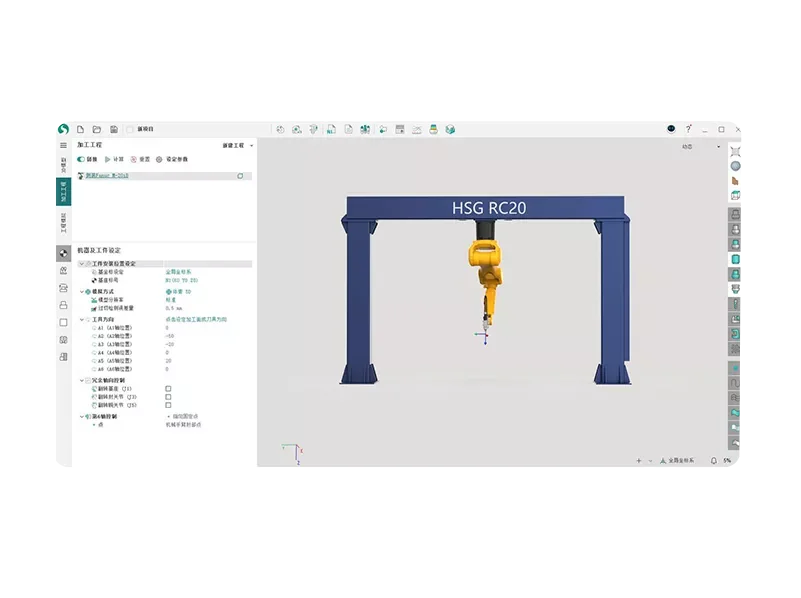
Task: Switch to the vertical tab above 加工工程
Action: (x=63, y=164)
